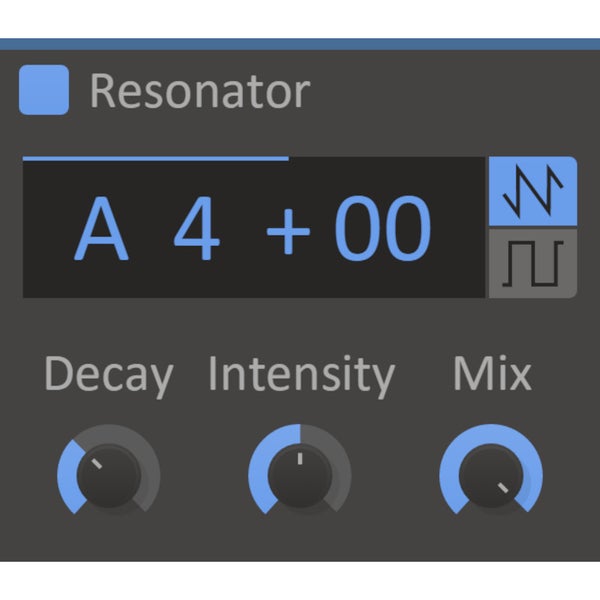Toggle the Resonator enable square

tap(44, 90)
